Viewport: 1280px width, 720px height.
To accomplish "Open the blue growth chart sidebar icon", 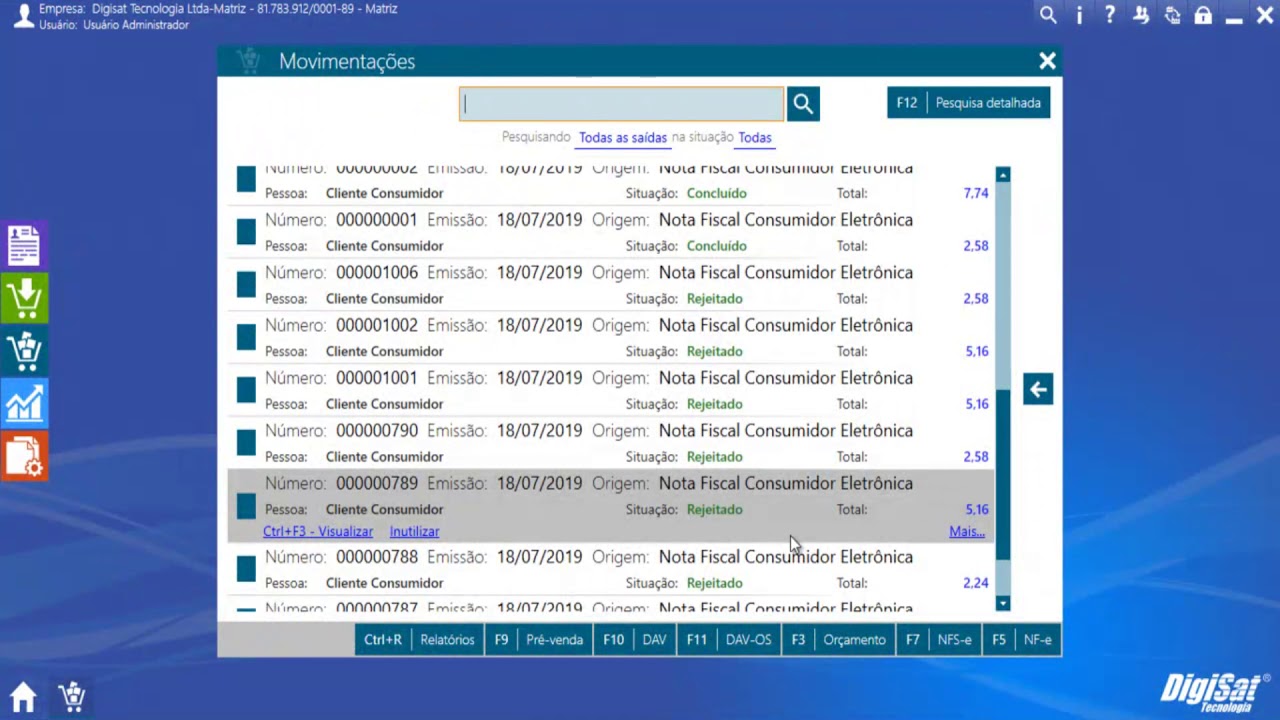I will (24, 404).
